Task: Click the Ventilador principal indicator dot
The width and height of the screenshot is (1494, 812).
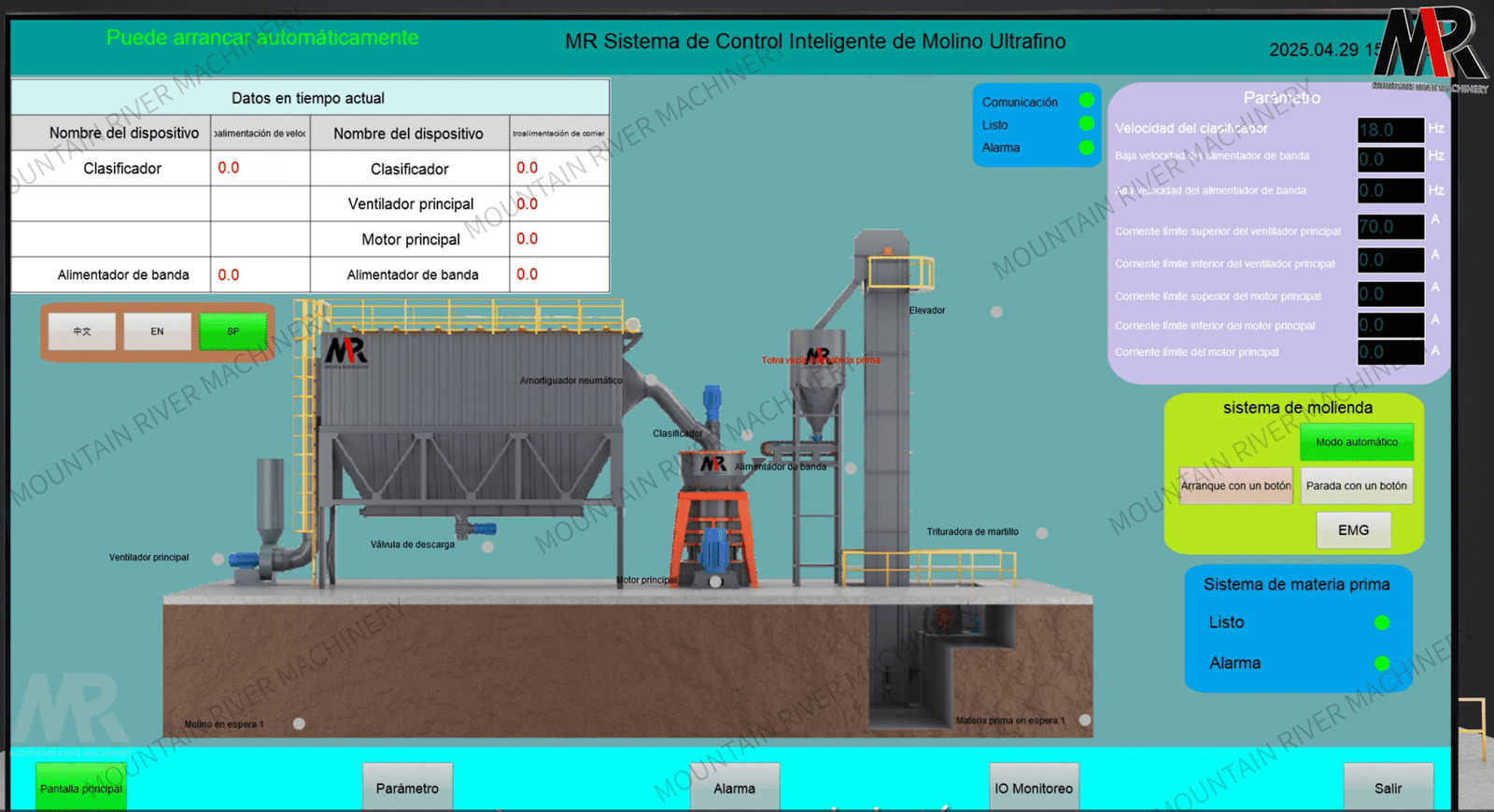Action: [x=218, y=558]
